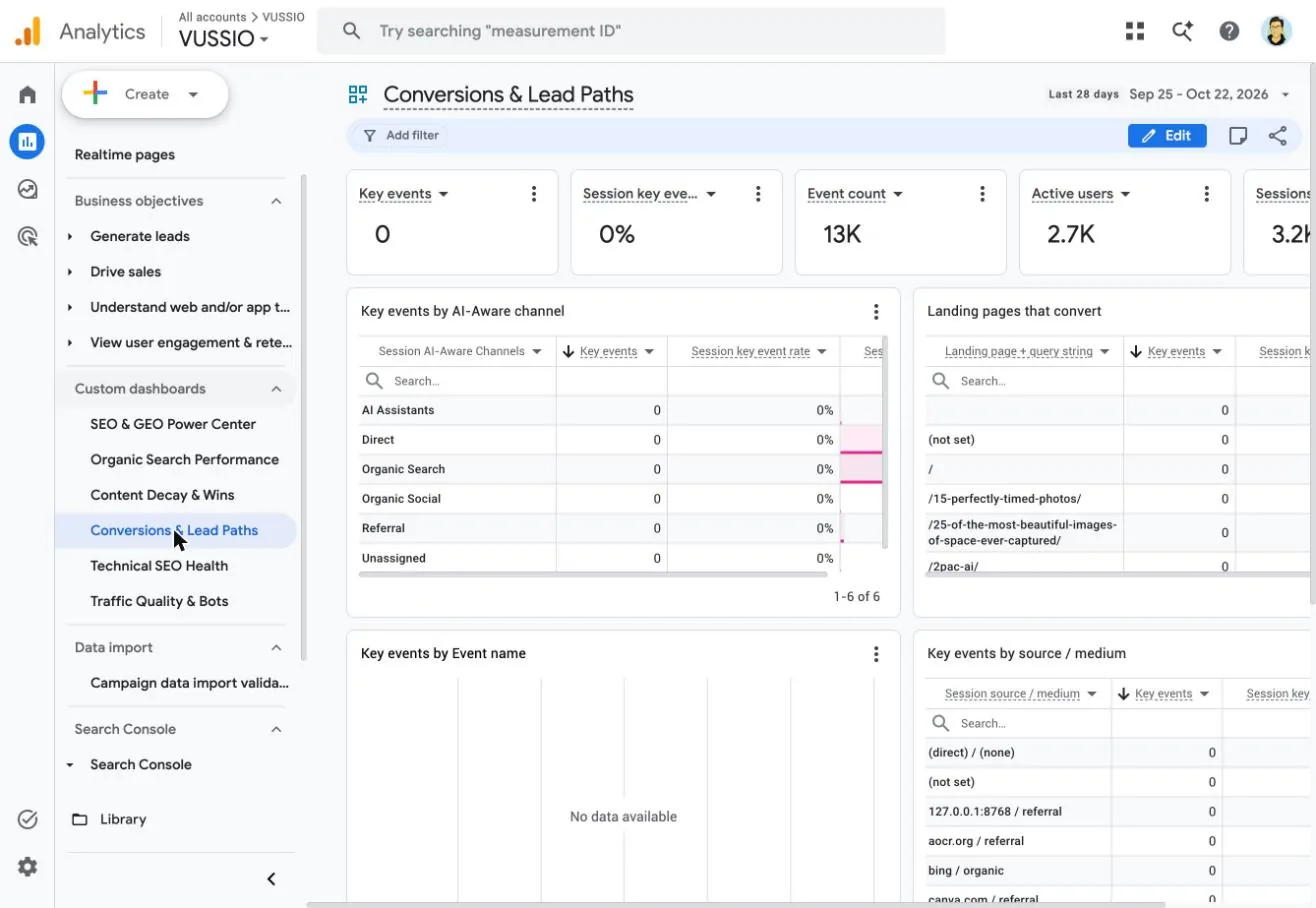Open Key events card options menu
The height and width of the screenshot is (908, 1316).
[x=534, y=194]
